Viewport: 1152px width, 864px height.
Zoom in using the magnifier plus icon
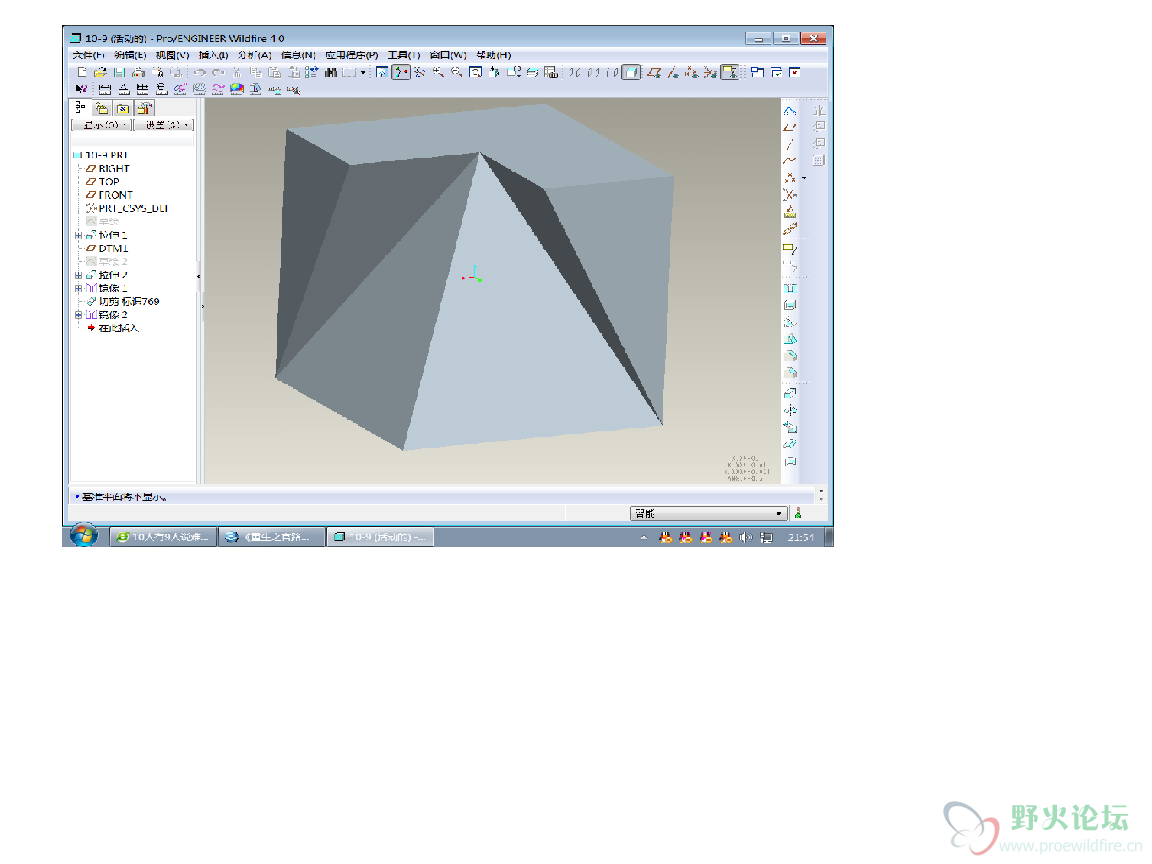pos(439,72)
